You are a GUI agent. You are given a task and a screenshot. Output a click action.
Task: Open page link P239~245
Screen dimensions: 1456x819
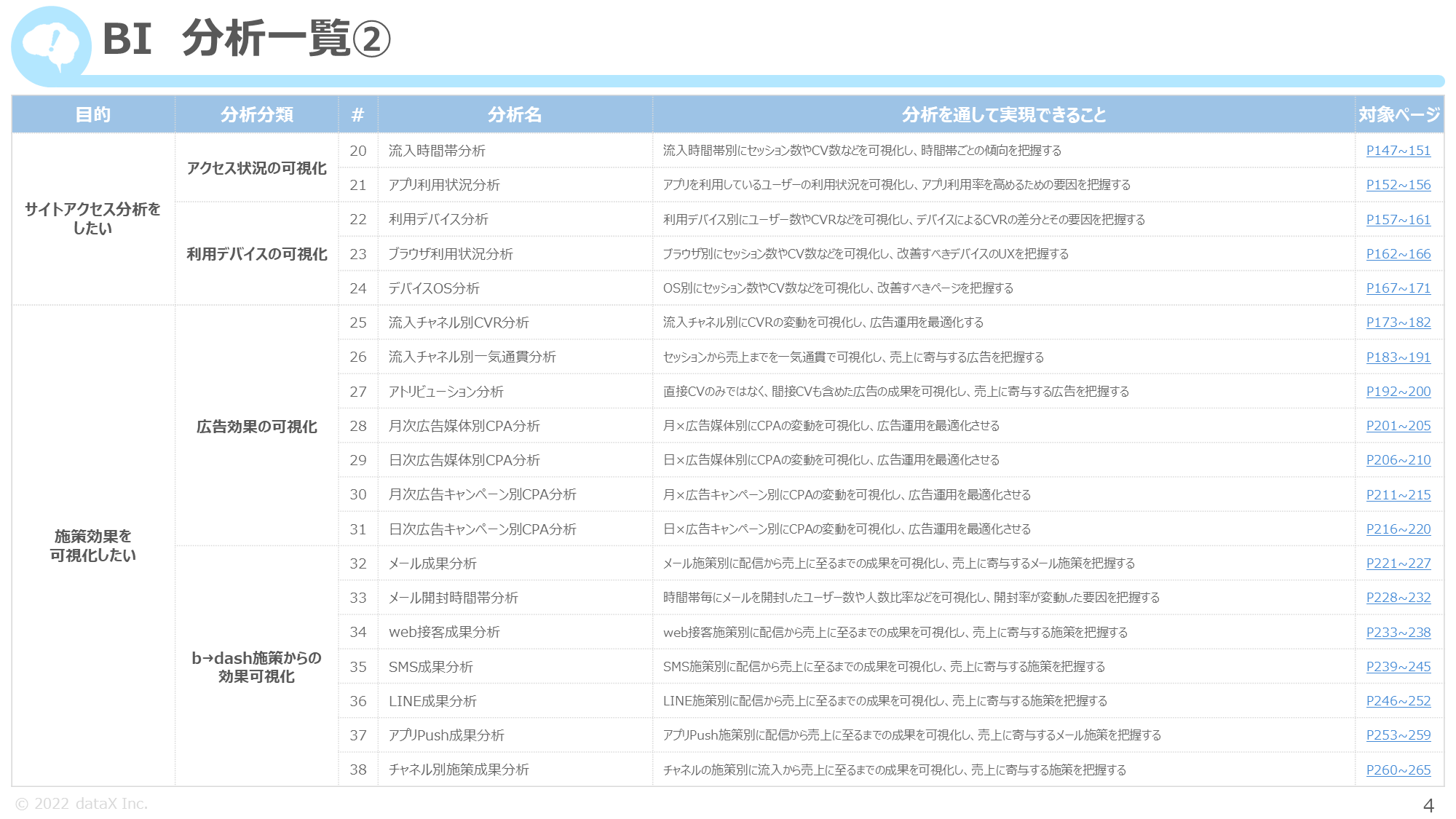[1398, 667]
